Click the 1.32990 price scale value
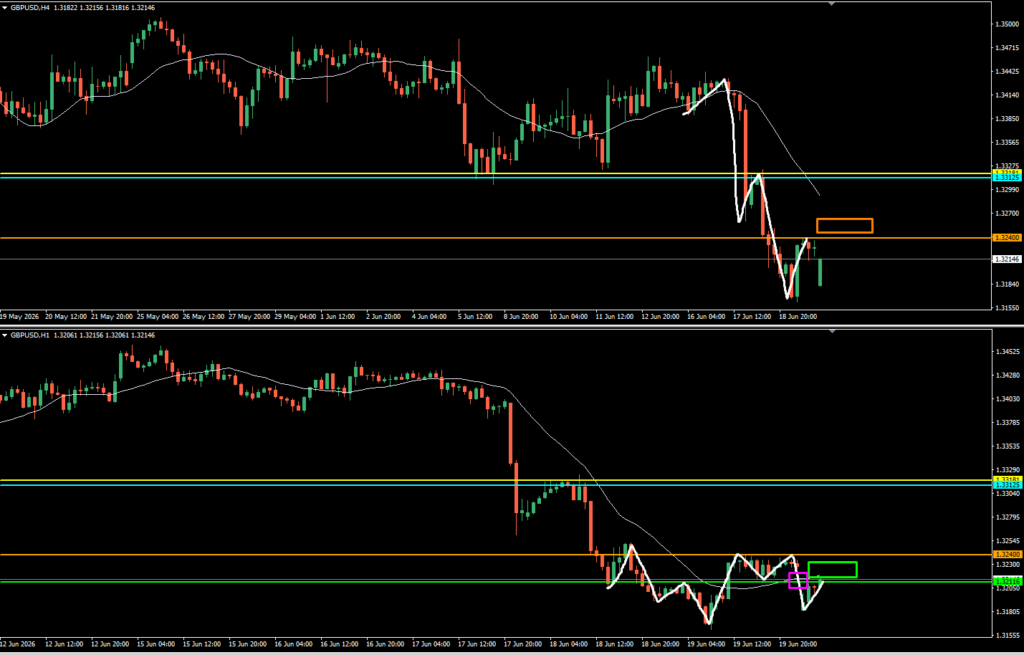 1006,189
